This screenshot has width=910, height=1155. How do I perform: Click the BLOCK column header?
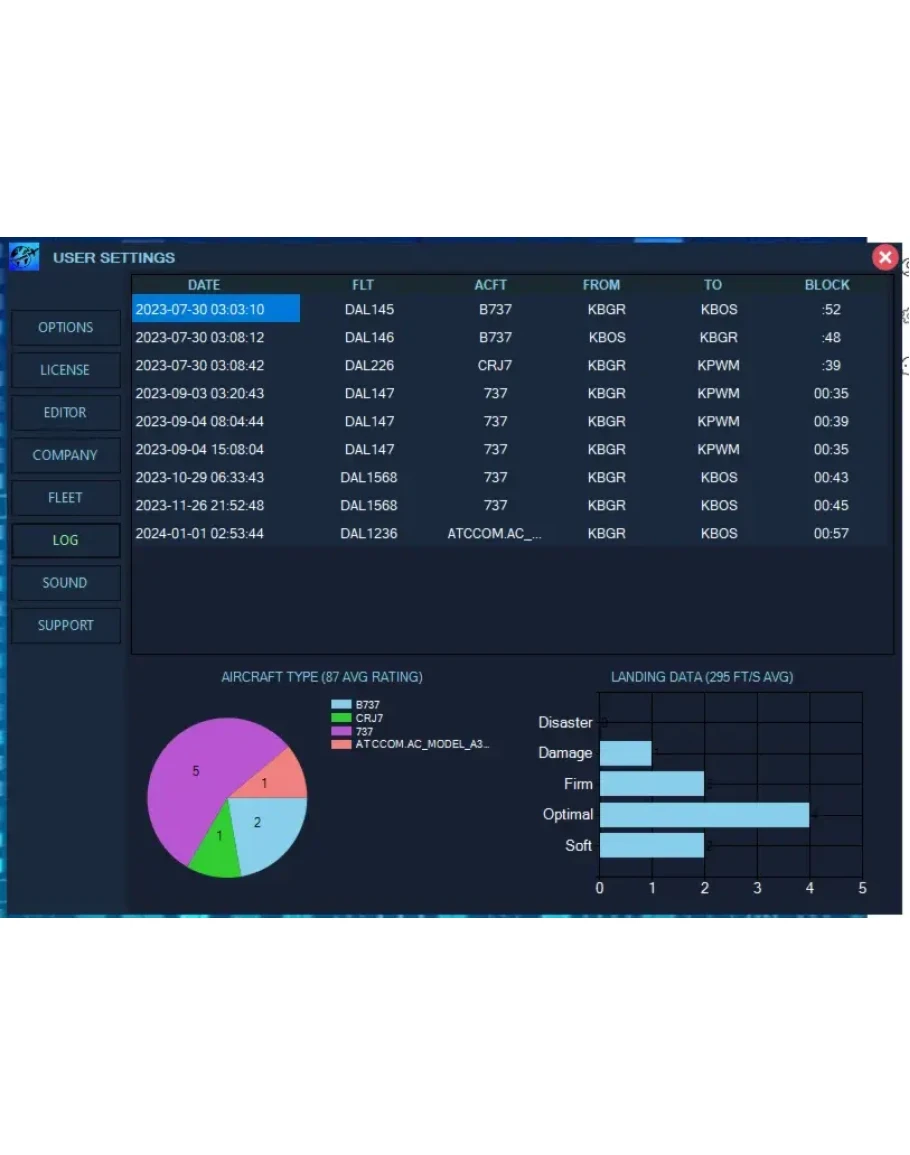click(827, 285)
